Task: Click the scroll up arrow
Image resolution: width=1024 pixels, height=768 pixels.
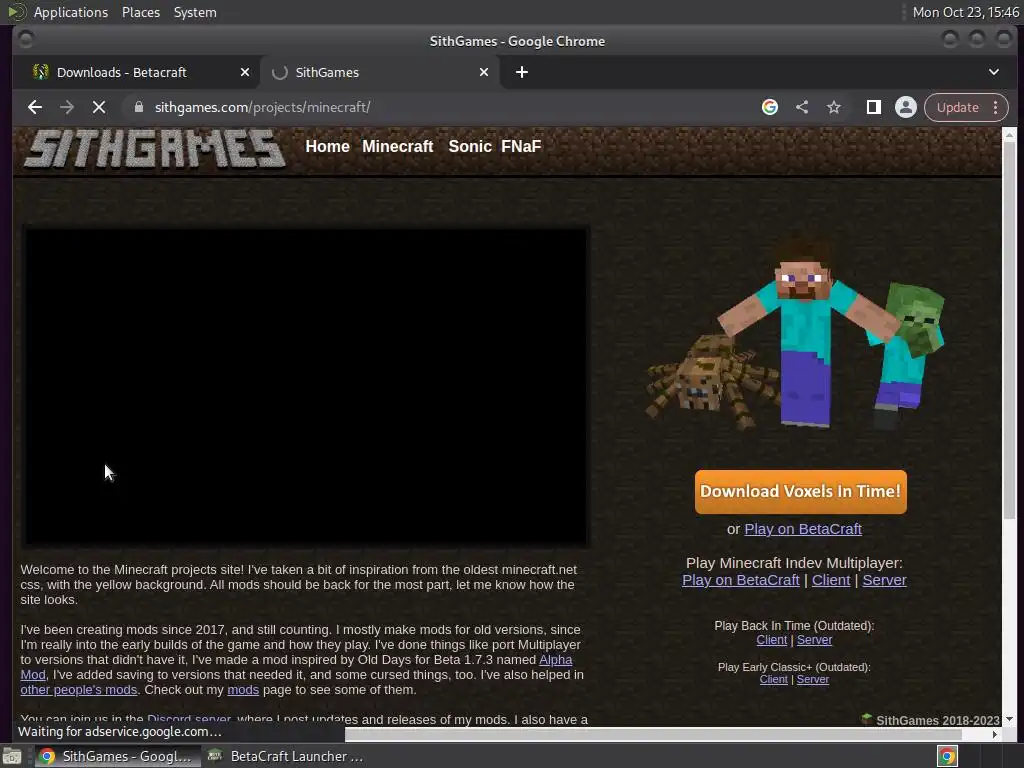Action: pos(1009,135)
